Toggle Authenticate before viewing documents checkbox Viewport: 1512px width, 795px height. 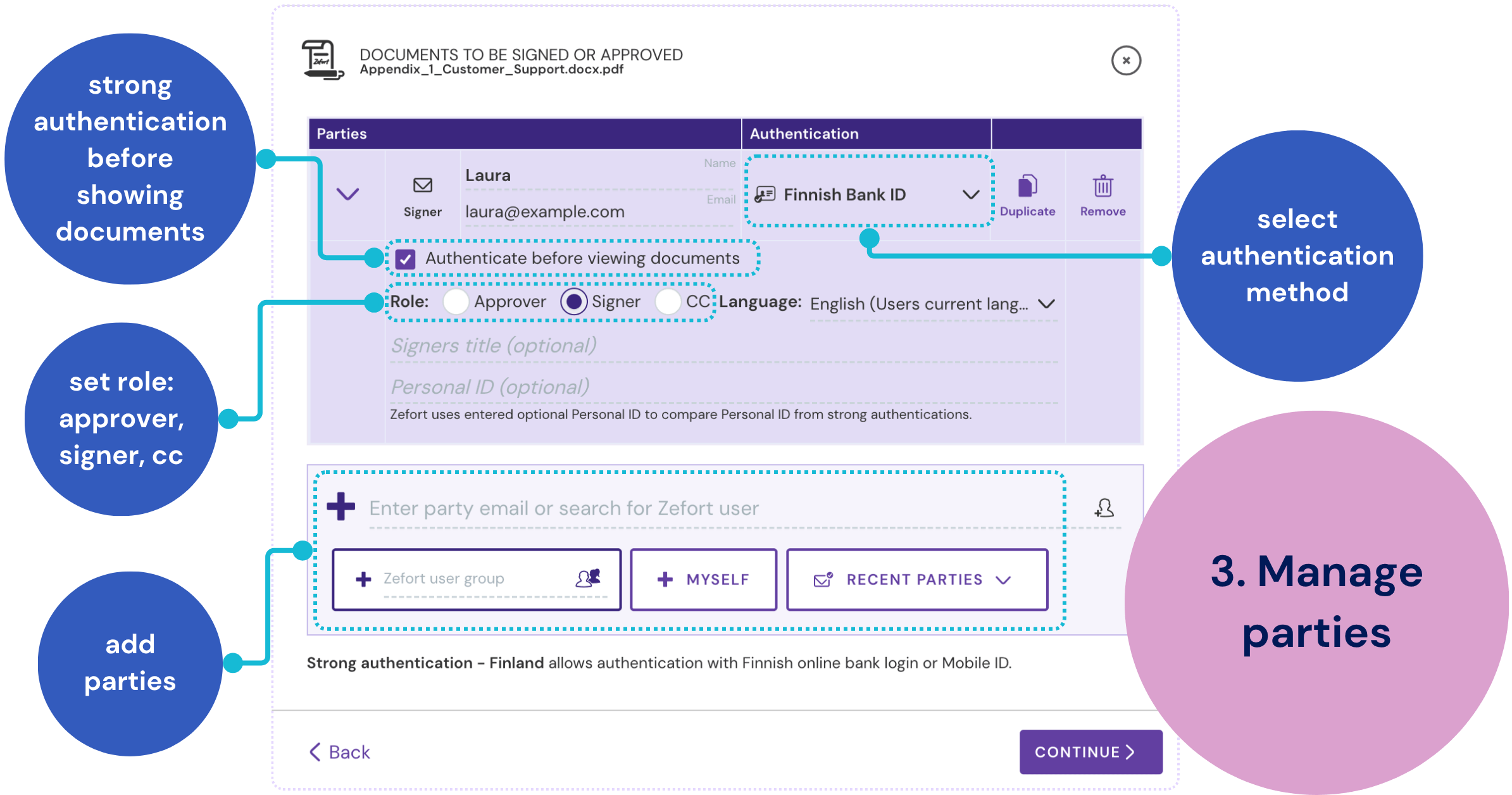[405, 259]
